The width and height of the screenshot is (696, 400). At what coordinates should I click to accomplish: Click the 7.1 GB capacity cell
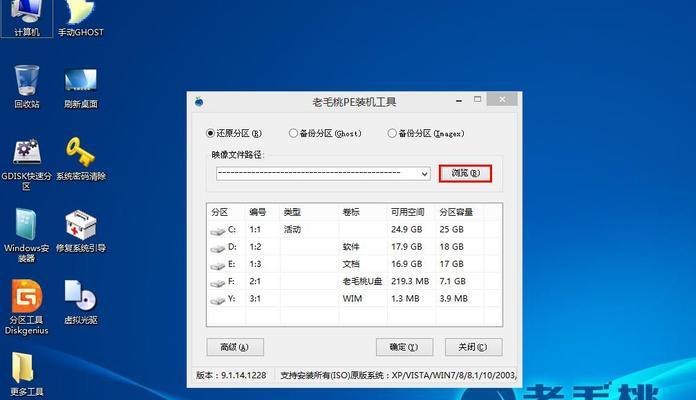(x=453, y=281)
